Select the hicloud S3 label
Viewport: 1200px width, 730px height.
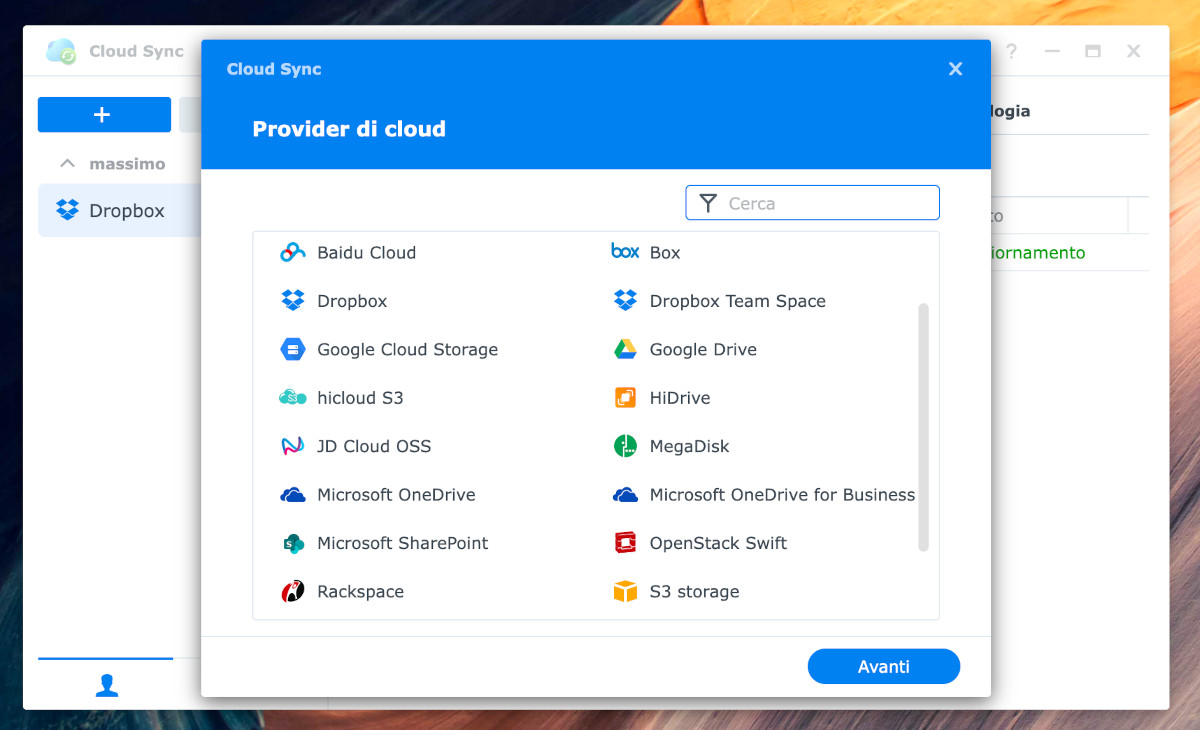pyautogui.click(x=360, y=398)
